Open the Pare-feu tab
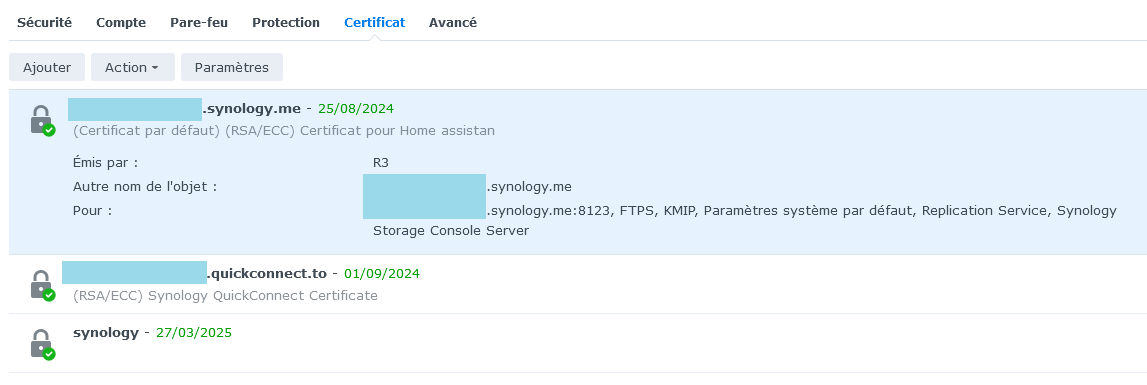Viewport: 1147px width, 385px height. click(x=199, y=23)
